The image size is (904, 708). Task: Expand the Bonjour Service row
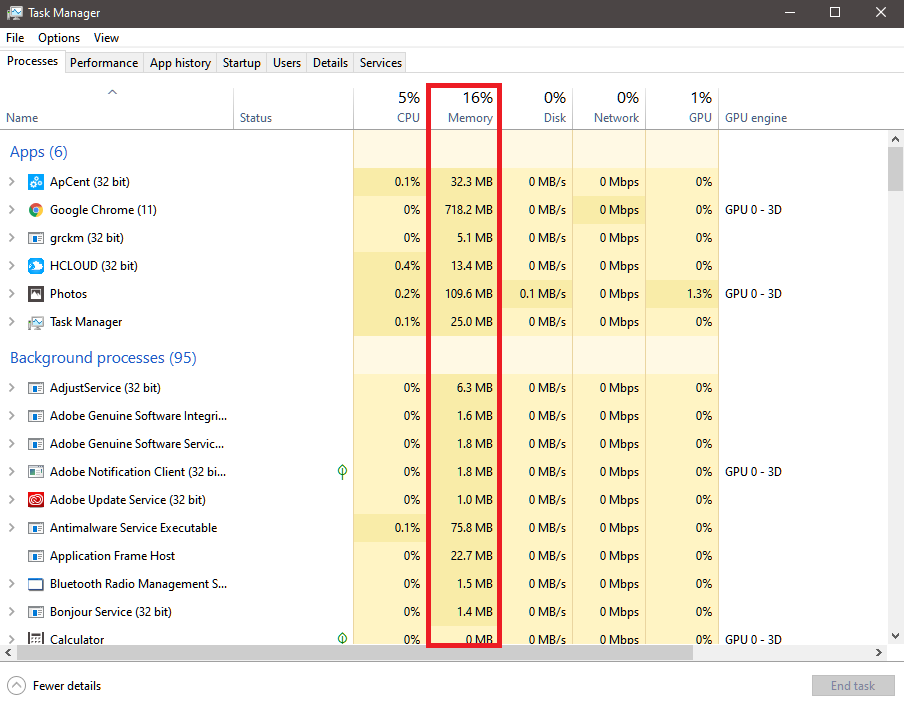[x=12, y=612]
